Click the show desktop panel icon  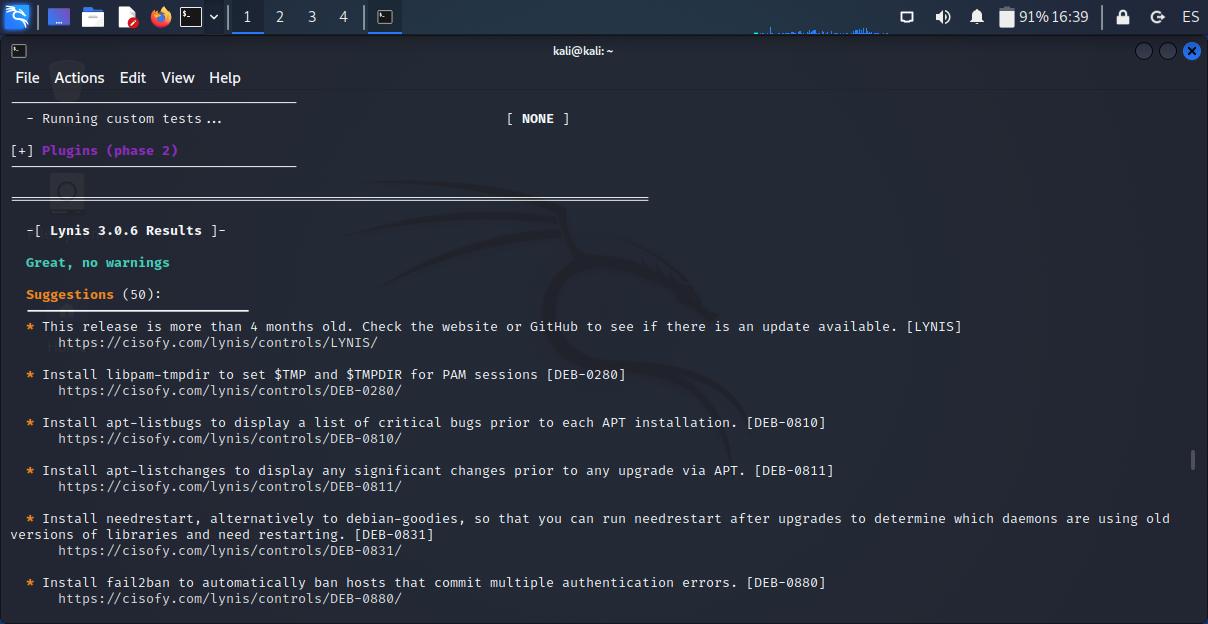pyautogui.click(x=59, y=17)
